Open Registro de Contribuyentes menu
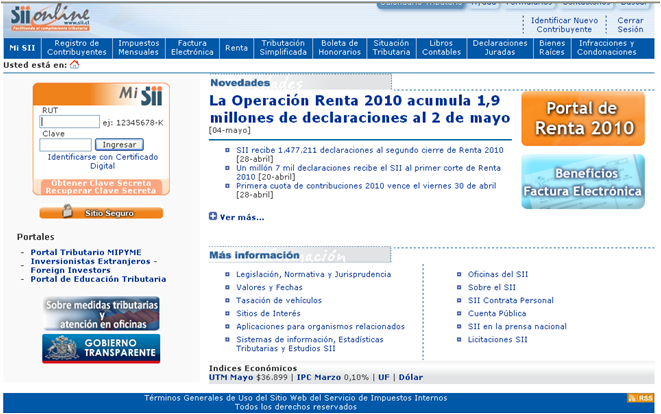Viewport: 661px width, 414px height. click(x=77, y=48)
